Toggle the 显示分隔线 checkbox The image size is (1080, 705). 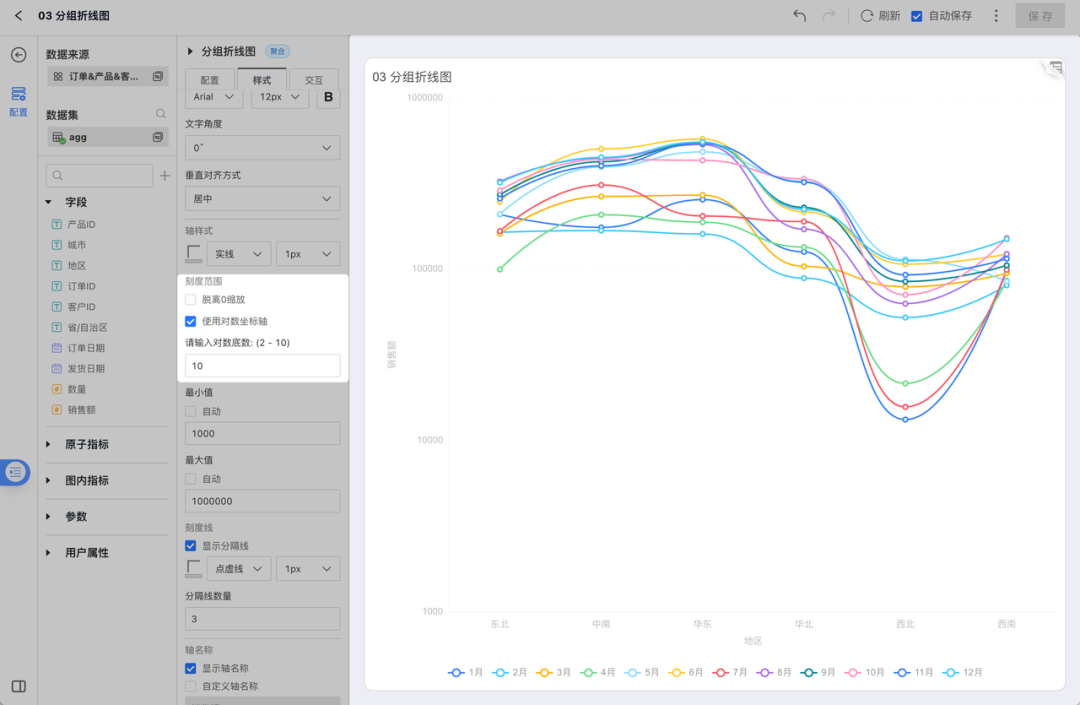[x=190, y=545]
